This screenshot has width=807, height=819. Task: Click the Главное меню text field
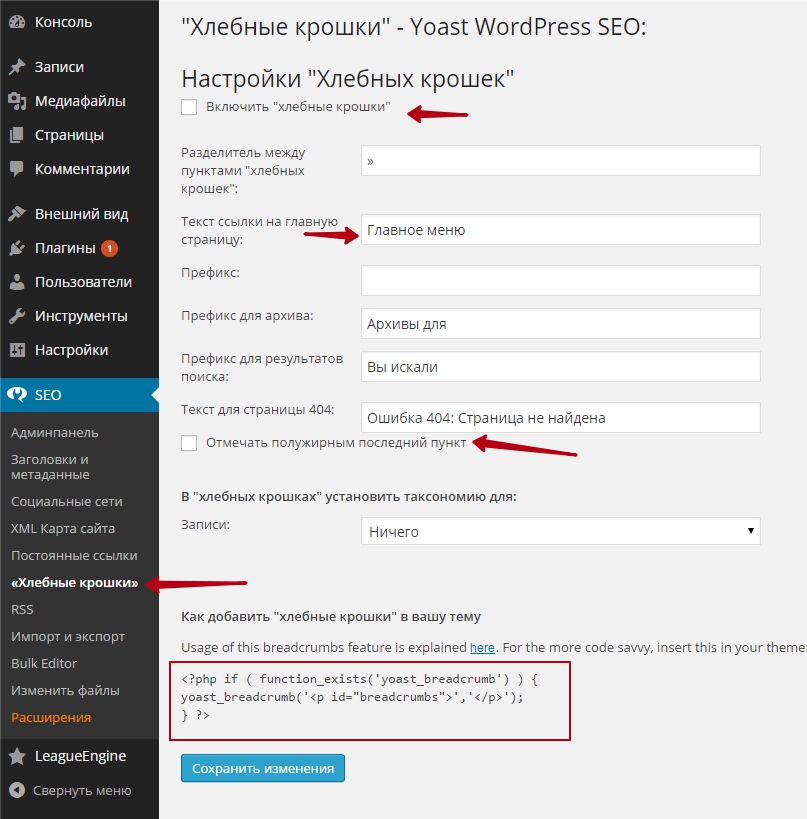tap(560, 230)
